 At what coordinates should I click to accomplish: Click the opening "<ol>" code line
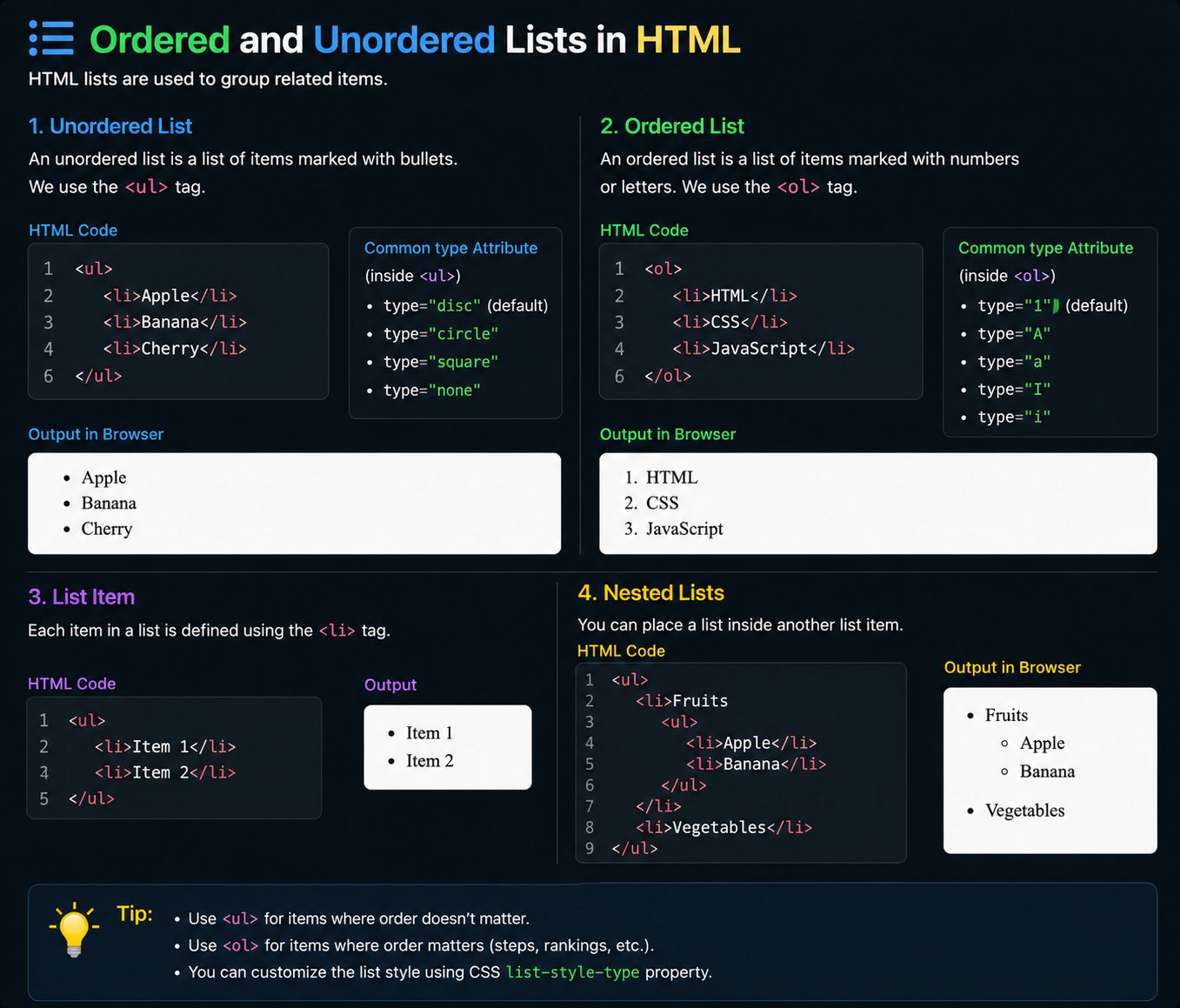[x=663, y=269]
